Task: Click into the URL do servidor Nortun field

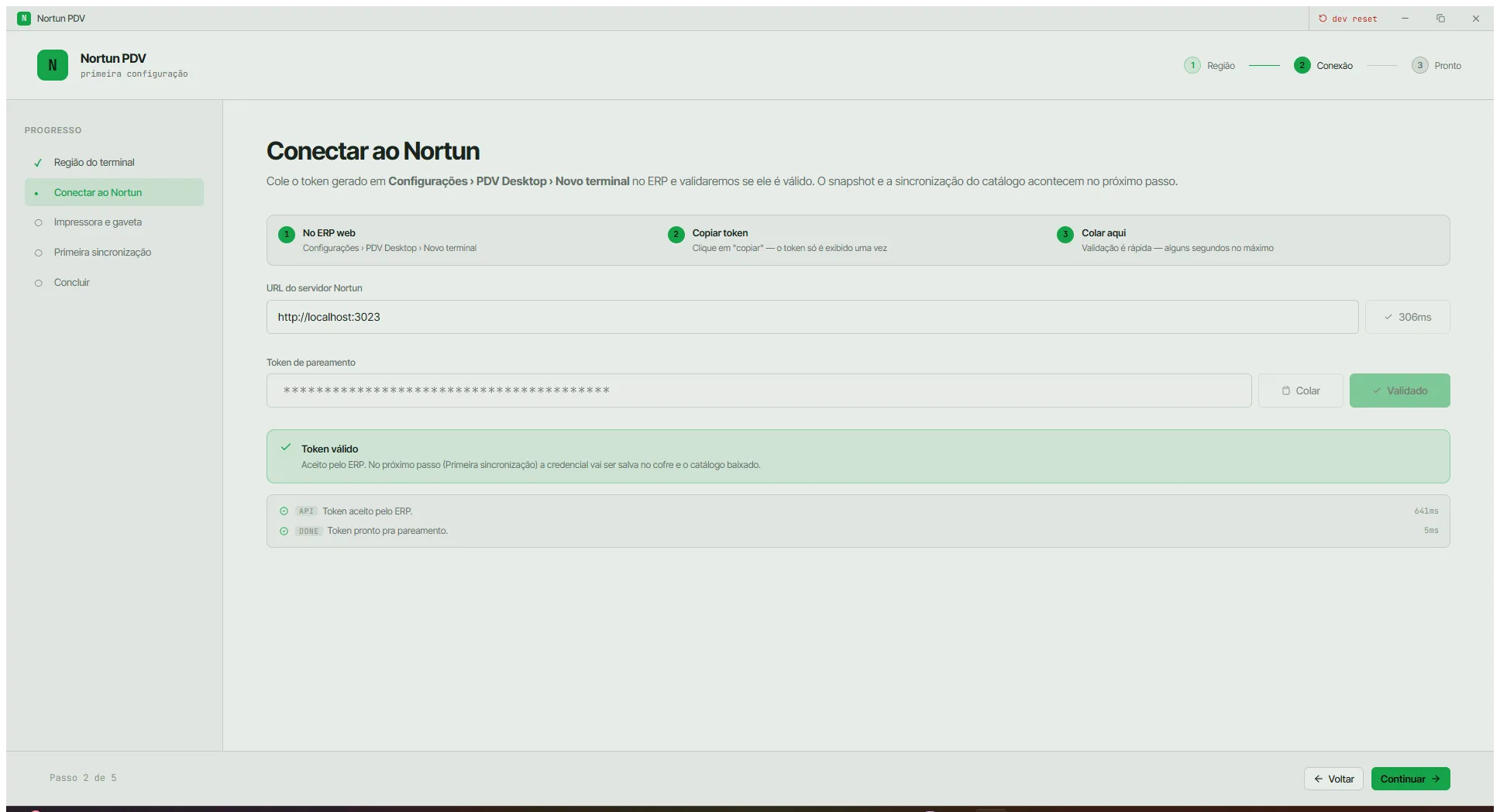Action: coord(812,317)
